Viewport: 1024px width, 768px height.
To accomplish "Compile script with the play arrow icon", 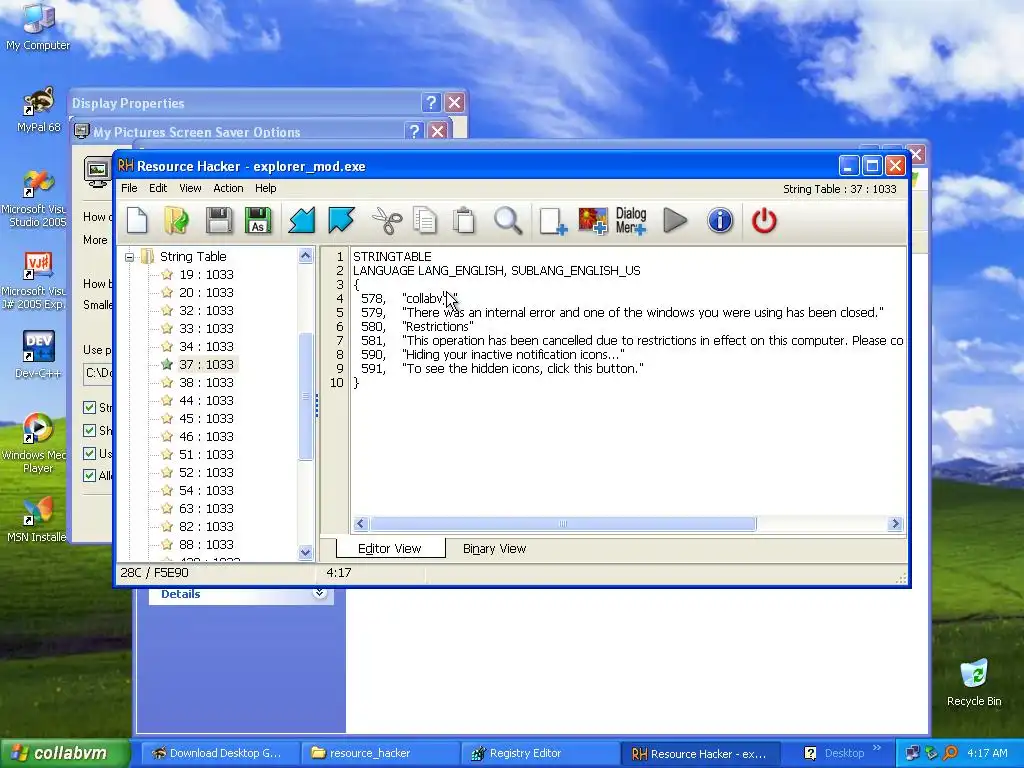I will 675,220.
